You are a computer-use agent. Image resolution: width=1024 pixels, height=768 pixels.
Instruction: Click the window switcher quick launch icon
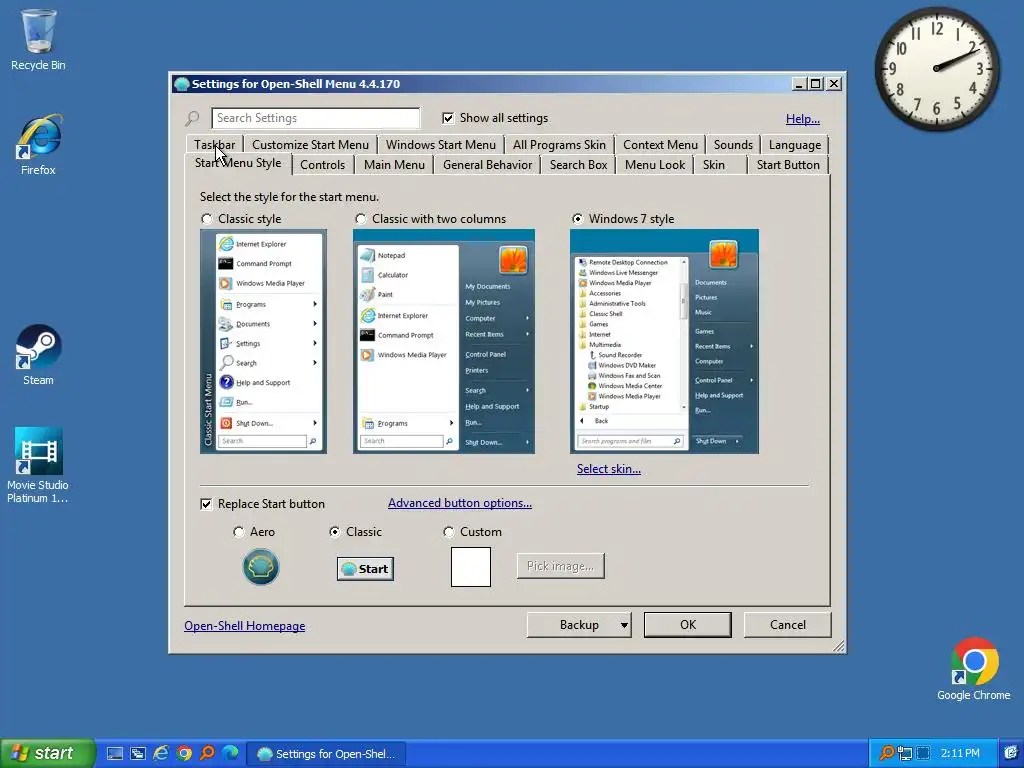[138, 754]
